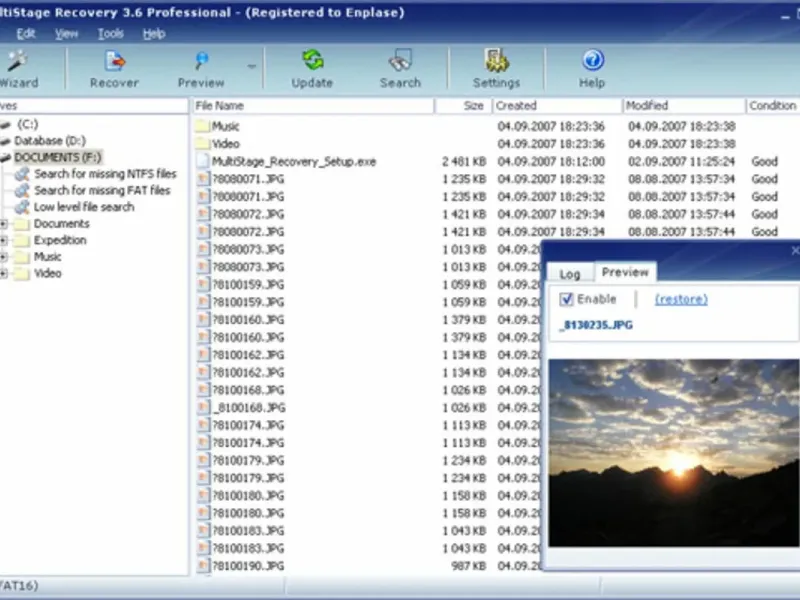Choose Search for missing FAT files
Viewport: 800px width, 600px height.
(102, 190)
